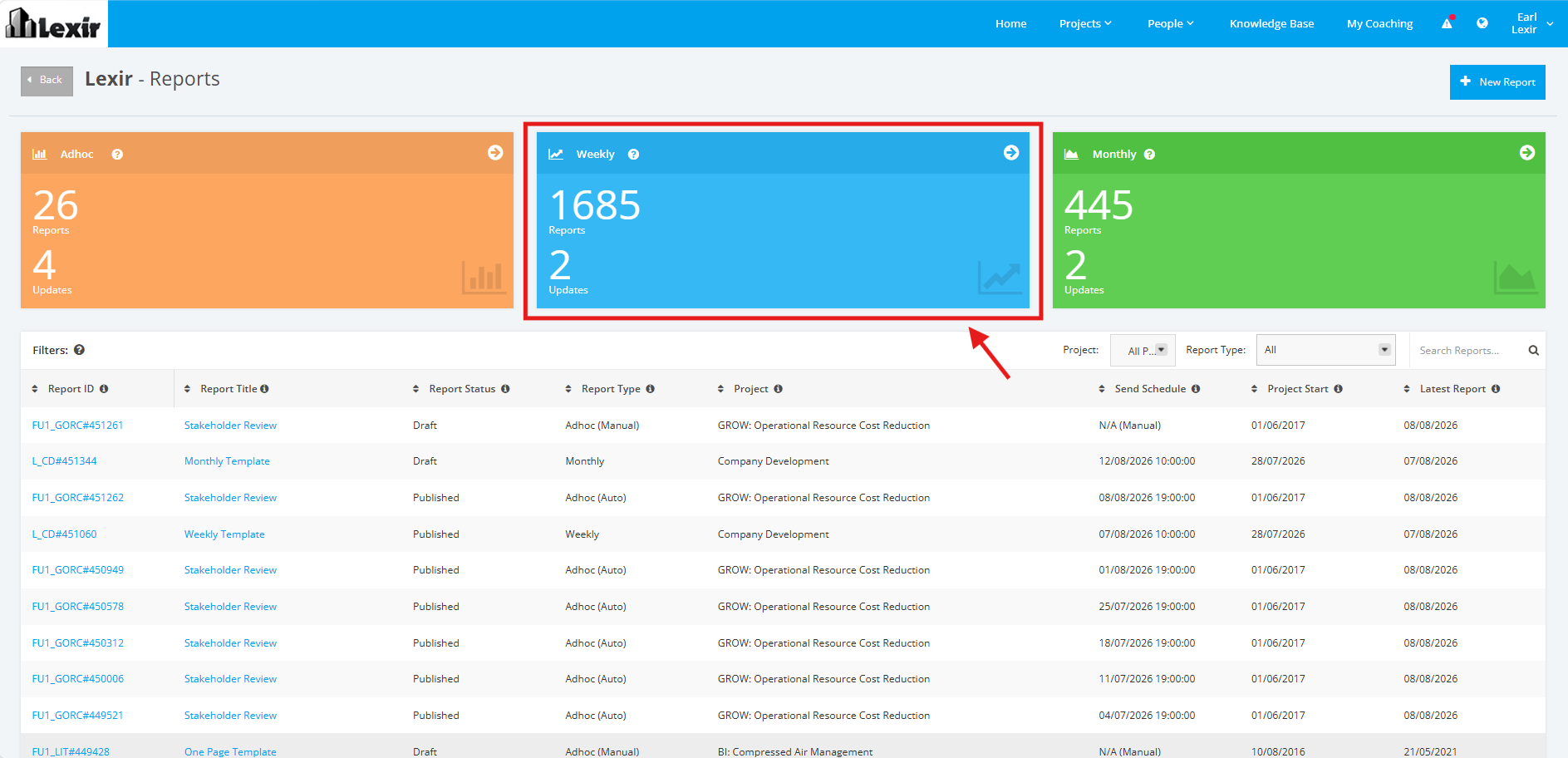Viewport: 1568px width, 758px height.
Task: Open report FU1_GORC#450949
Action: coord(77,570)
